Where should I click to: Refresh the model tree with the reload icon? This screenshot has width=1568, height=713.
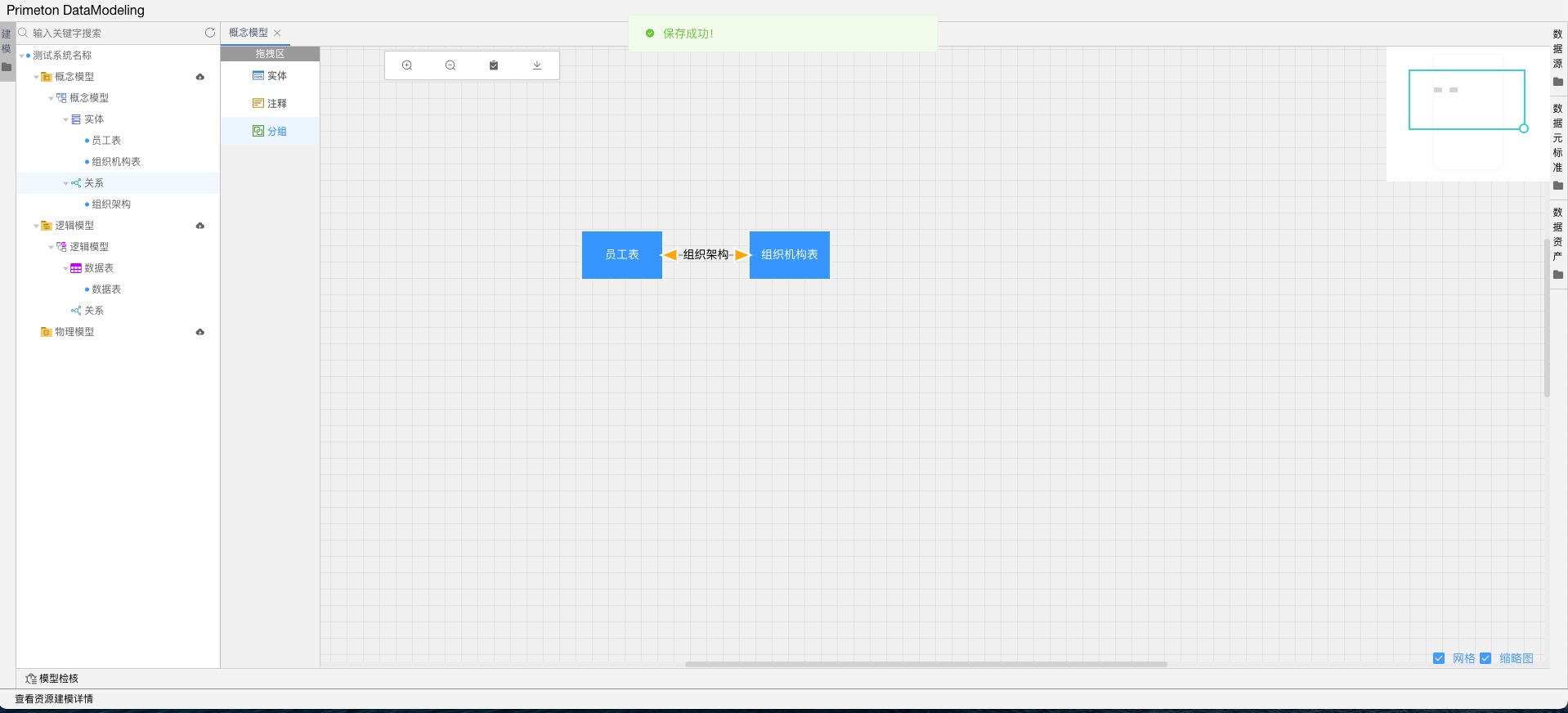click(x=210, y=33)
